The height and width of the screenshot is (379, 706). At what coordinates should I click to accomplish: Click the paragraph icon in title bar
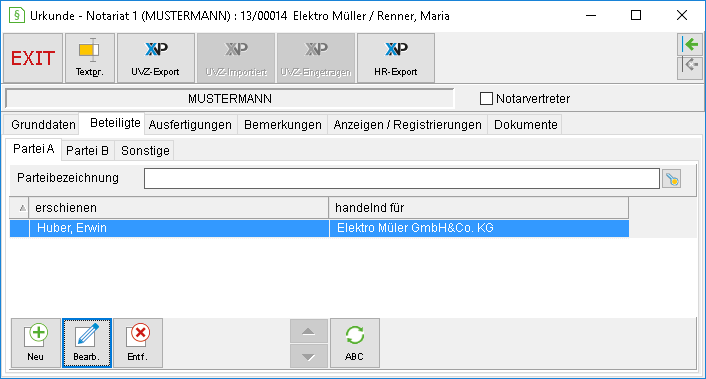coord(17,15)
